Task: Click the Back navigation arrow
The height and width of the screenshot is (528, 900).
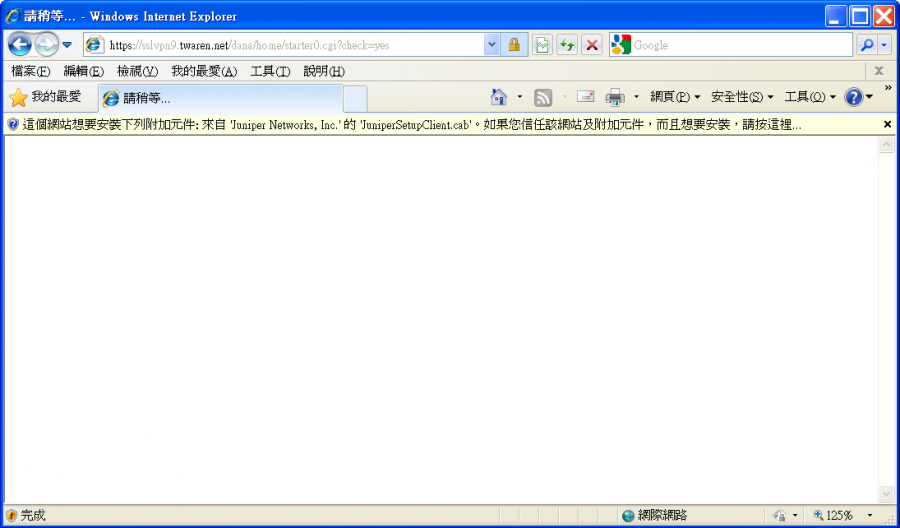Action: tap(20, 45)
